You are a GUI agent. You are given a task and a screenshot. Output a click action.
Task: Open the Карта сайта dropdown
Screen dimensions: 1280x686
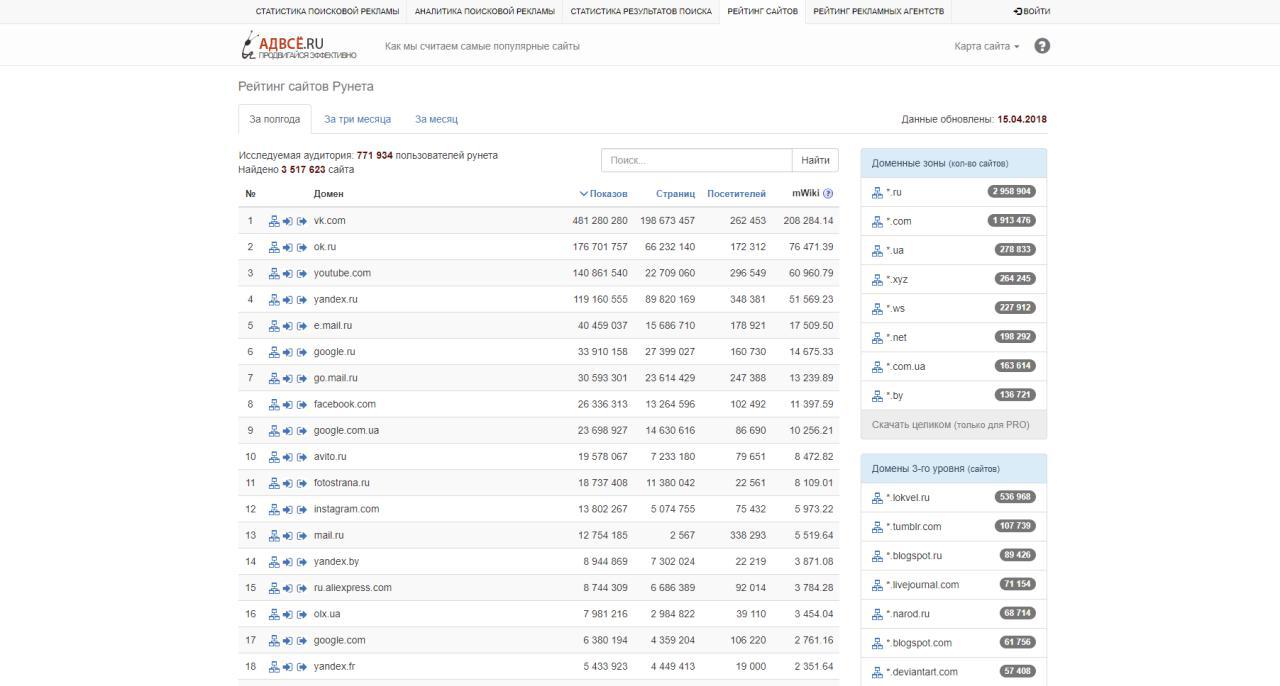pyautogui.click(x=986, y=46)
